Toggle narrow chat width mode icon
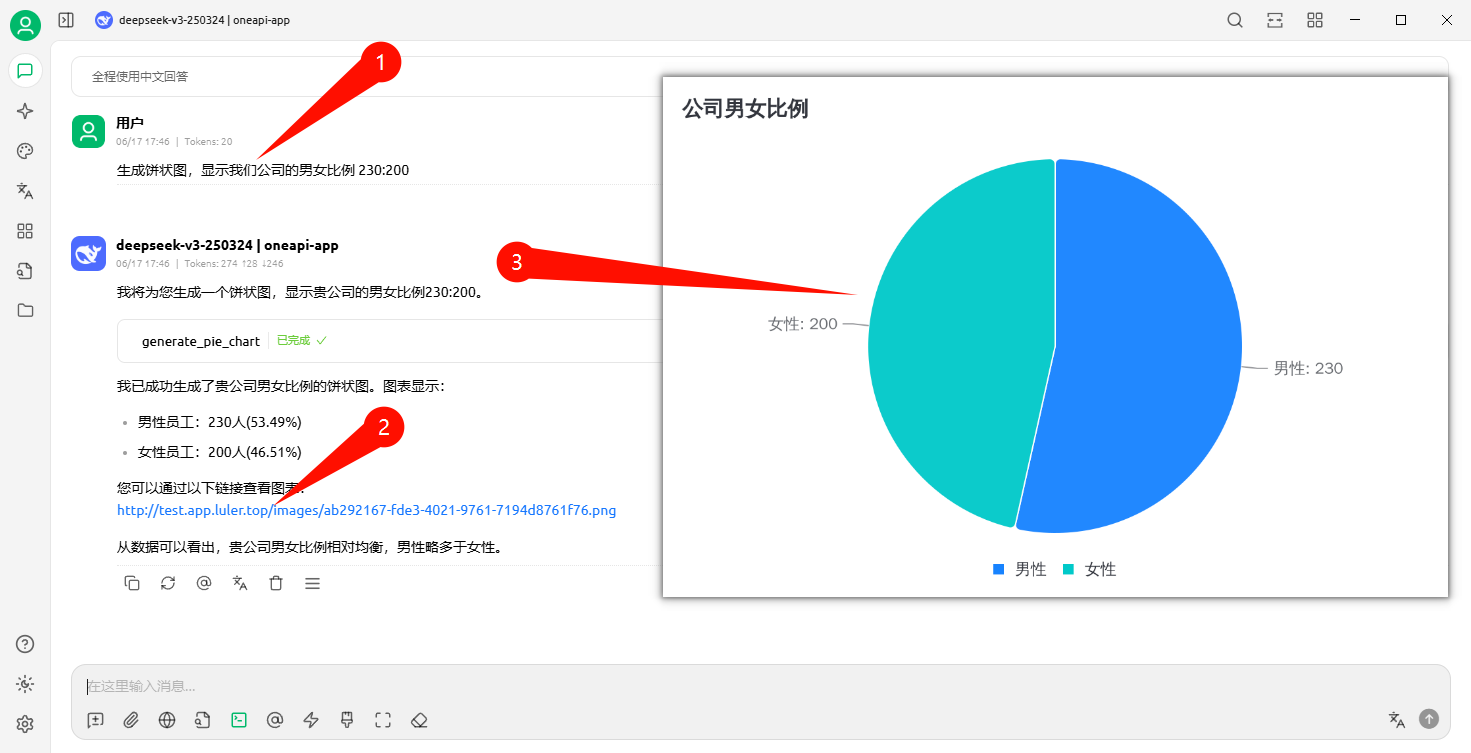Screen dimensions: 1471x753 (1275, 20)
